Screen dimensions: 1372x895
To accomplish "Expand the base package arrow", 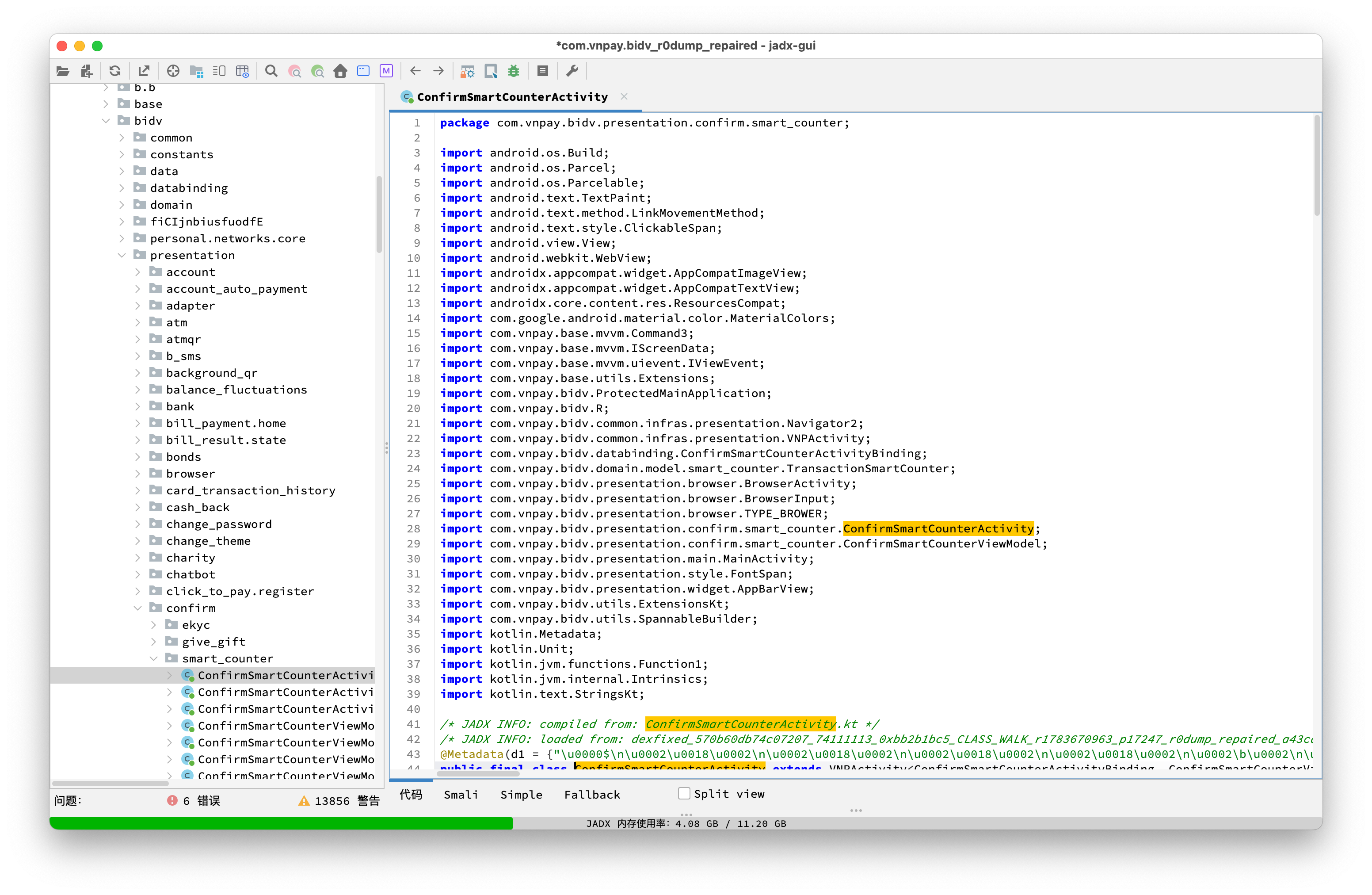I will pyautogui.click(x=106, y=104).
